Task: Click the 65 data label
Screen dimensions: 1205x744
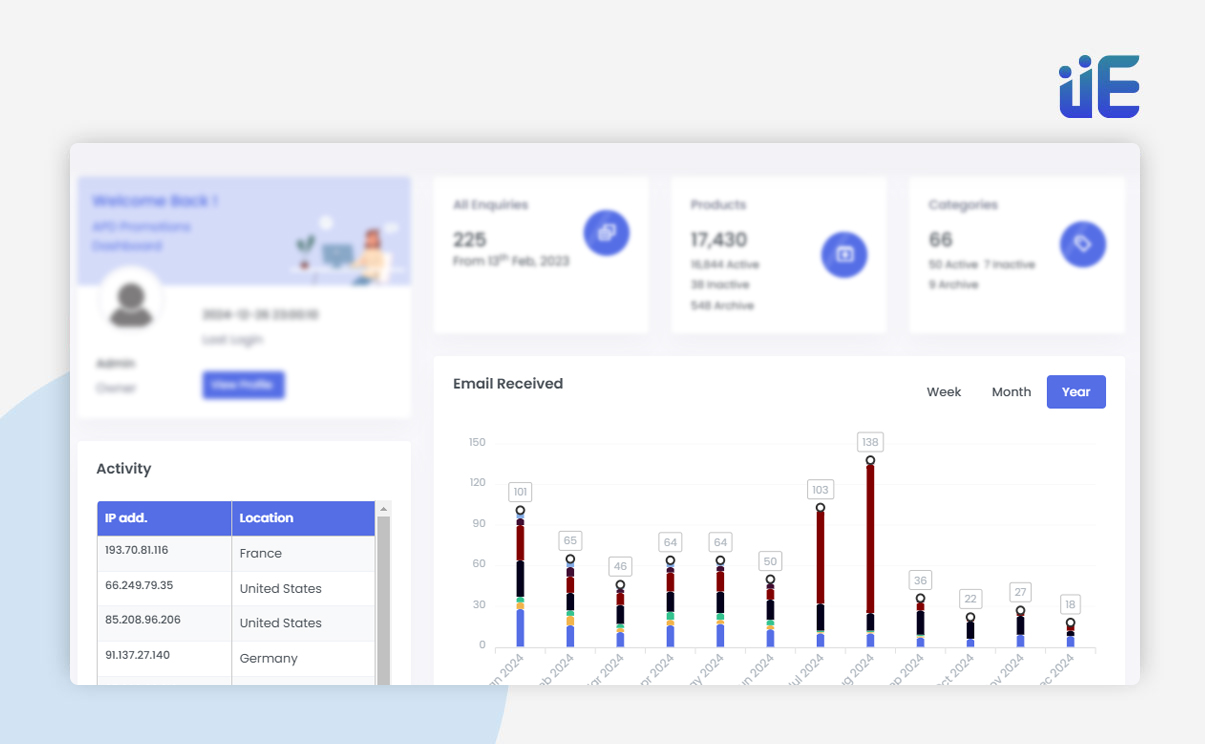Action: (x=570, y=540)
